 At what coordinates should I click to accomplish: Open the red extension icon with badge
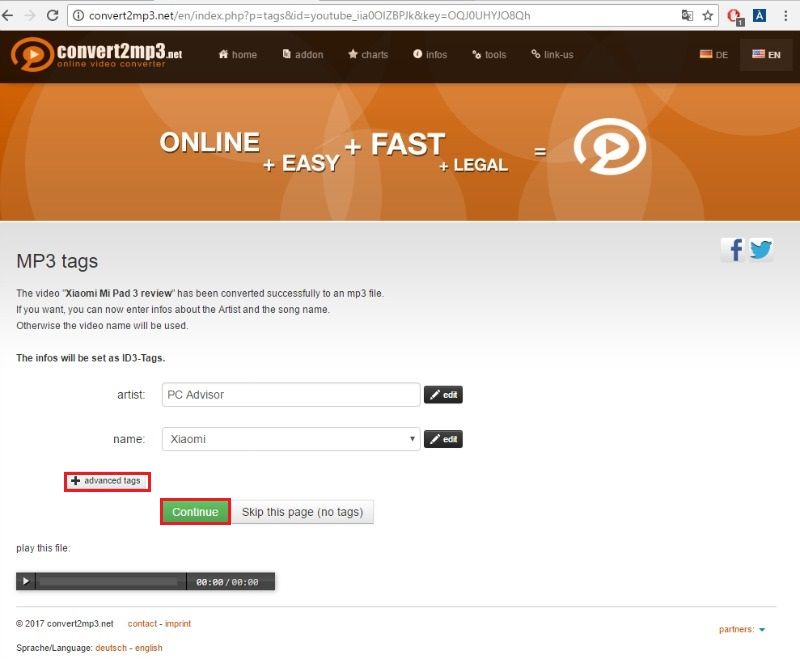click(x=735, y=16)
